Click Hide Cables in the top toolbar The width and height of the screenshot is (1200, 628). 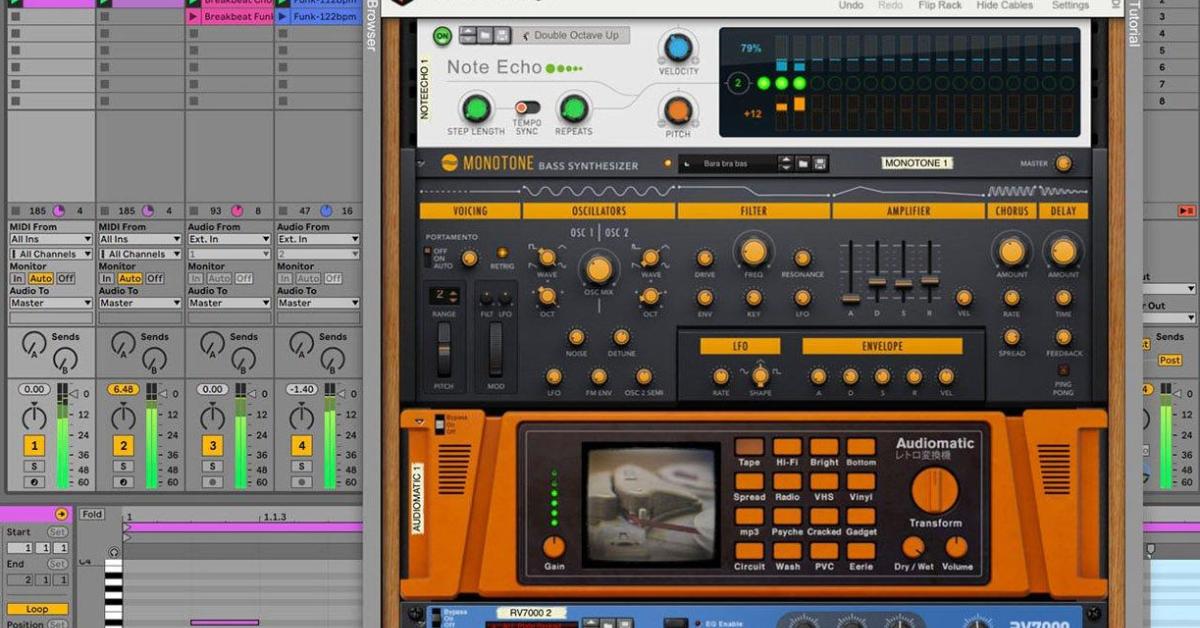coord(1003,5)
